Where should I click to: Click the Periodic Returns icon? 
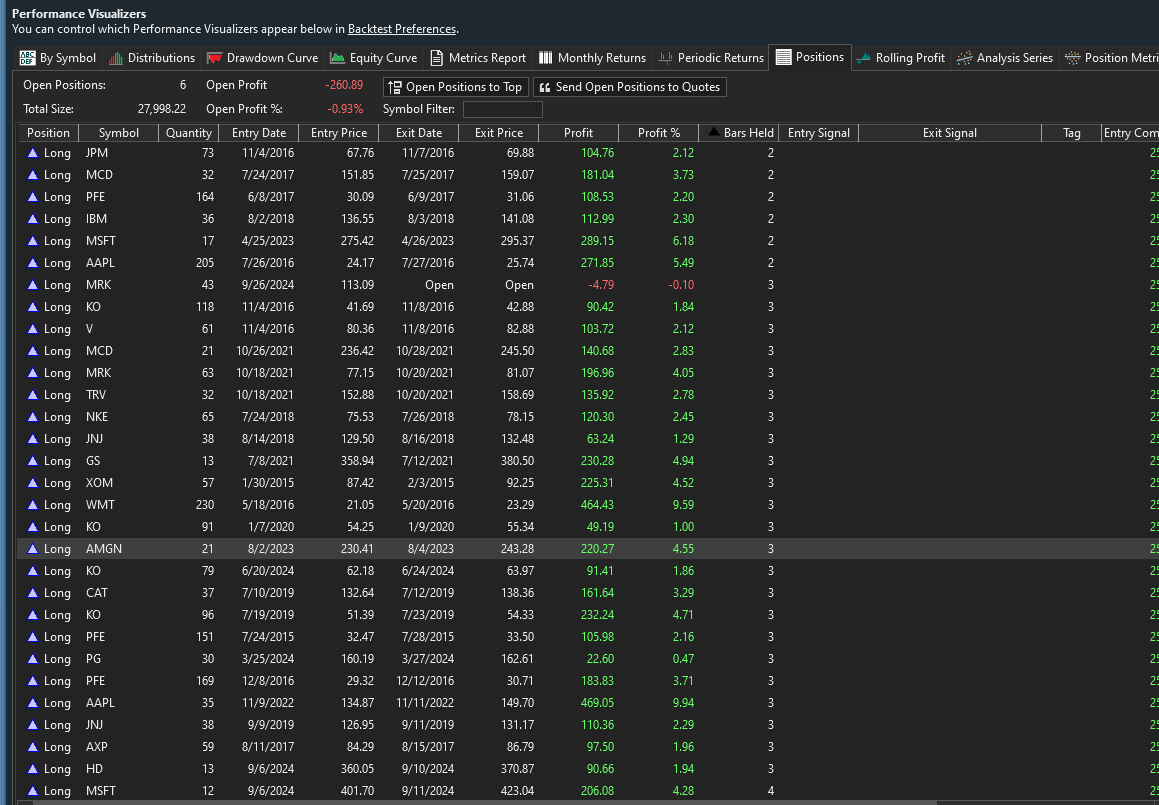pos(665,58)
